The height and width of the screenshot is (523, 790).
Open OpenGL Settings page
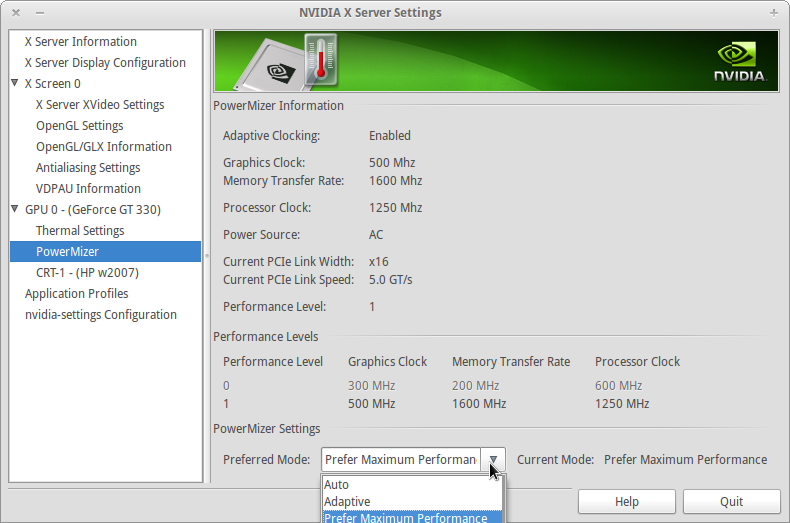[x=80, y=125]
